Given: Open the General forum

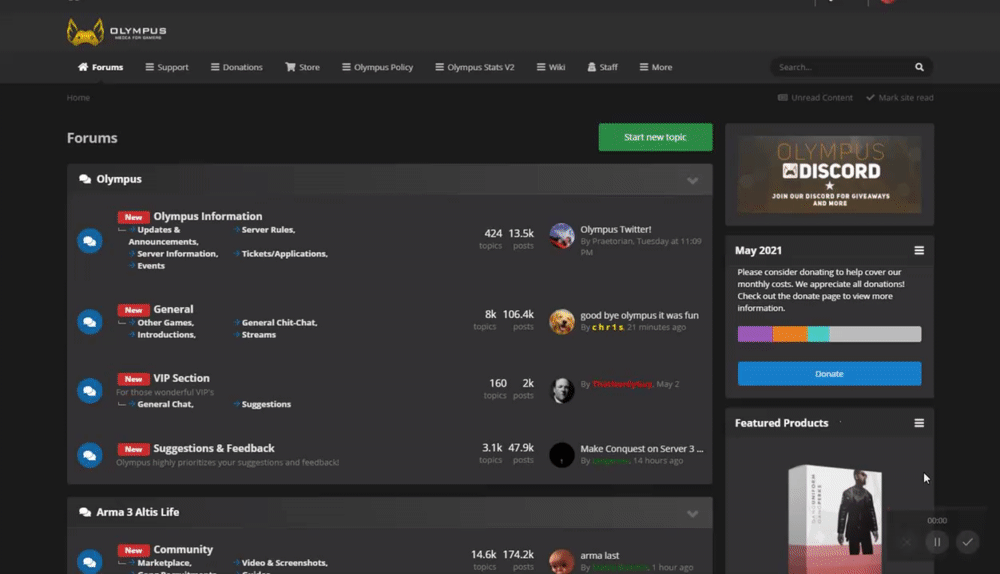Looking at the screenshot, I should pos(173,309).
